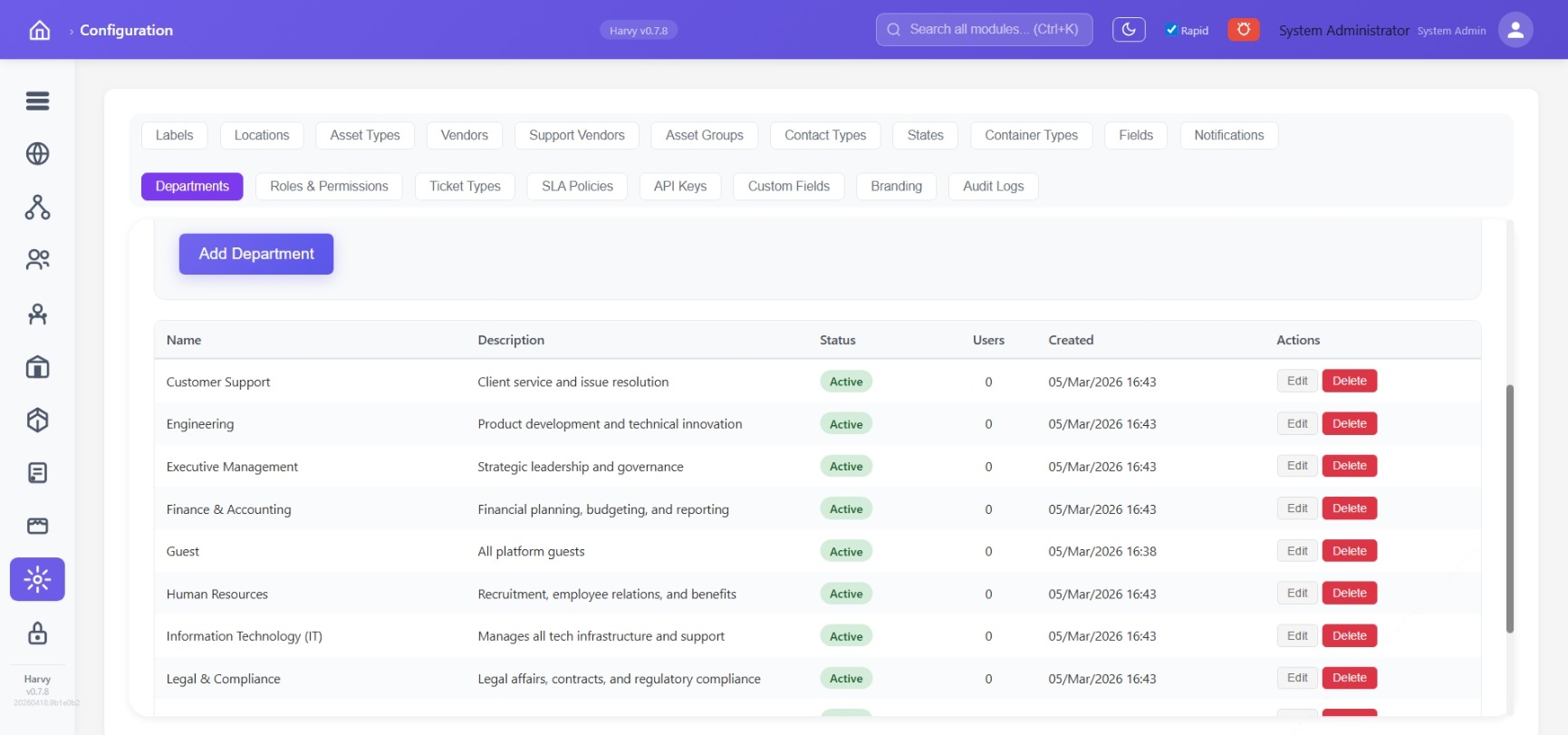Switch to the Locations tab
Image resolution: width=1568 pixels, height=735 pixels.
tap(262, 135)
